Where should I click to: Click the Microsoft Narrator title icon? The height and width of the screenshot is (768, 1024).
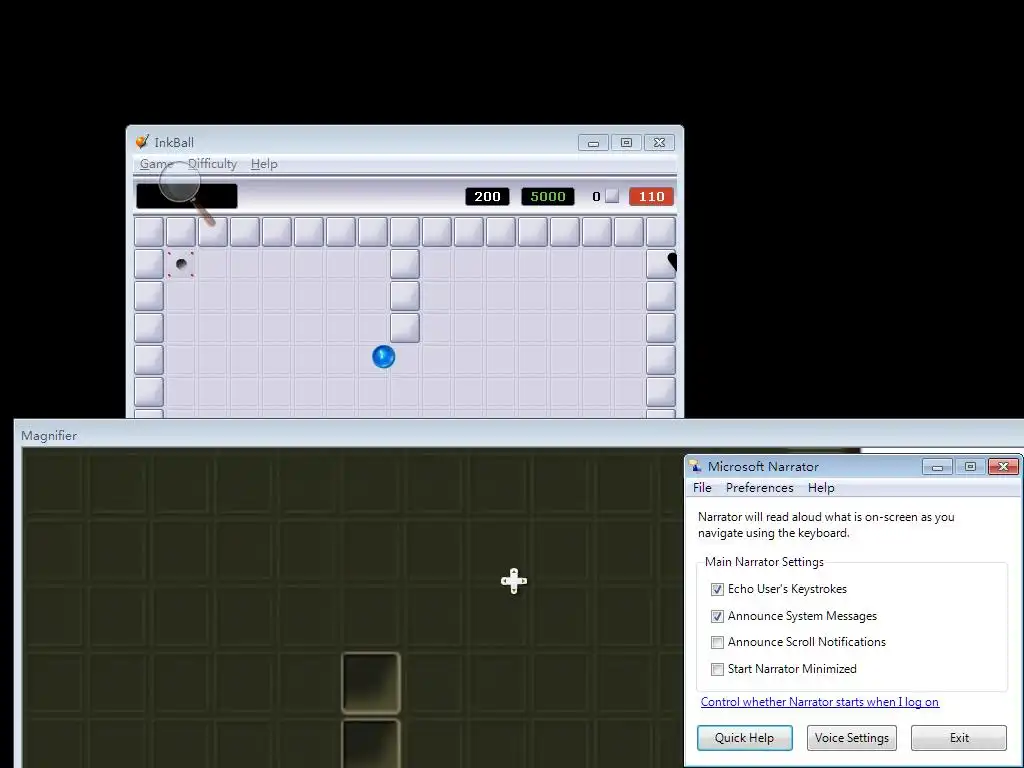tap(696, 466)
